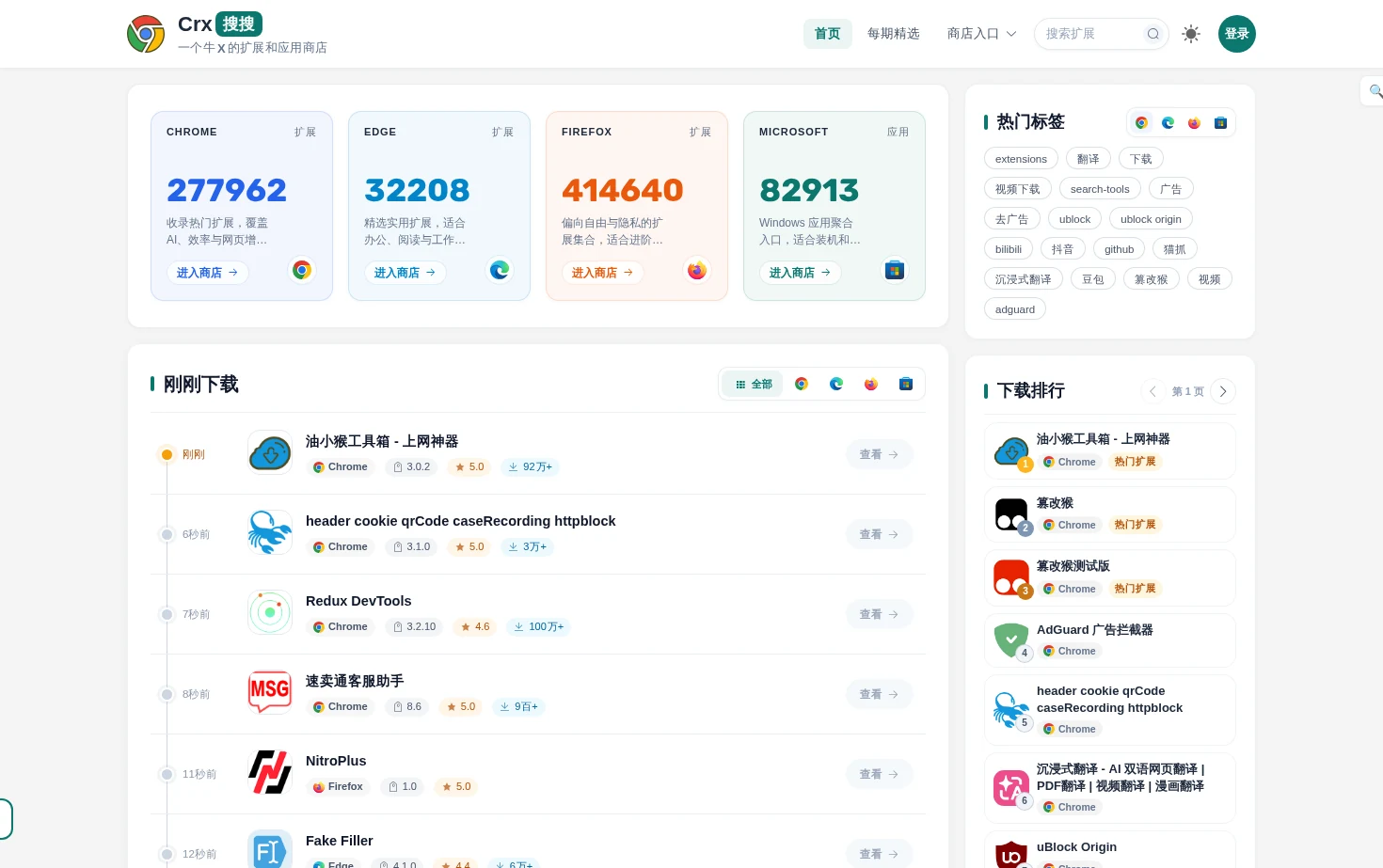This screenshot has height=868, width=1383.
Task: Click the 登录 login button
Action: pos(1236,34)
